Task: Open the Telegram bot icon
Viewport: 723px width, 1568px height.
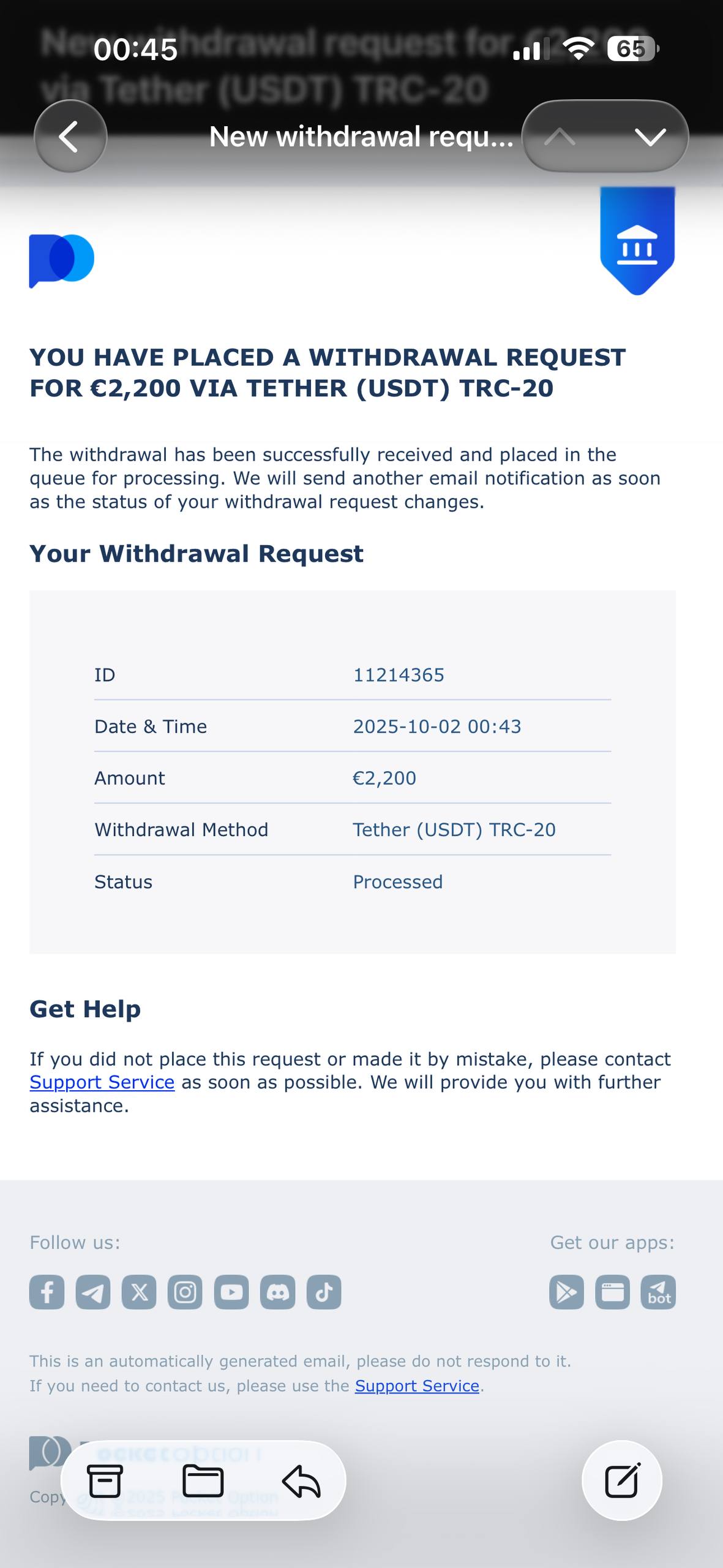Action: (658, 1292)
